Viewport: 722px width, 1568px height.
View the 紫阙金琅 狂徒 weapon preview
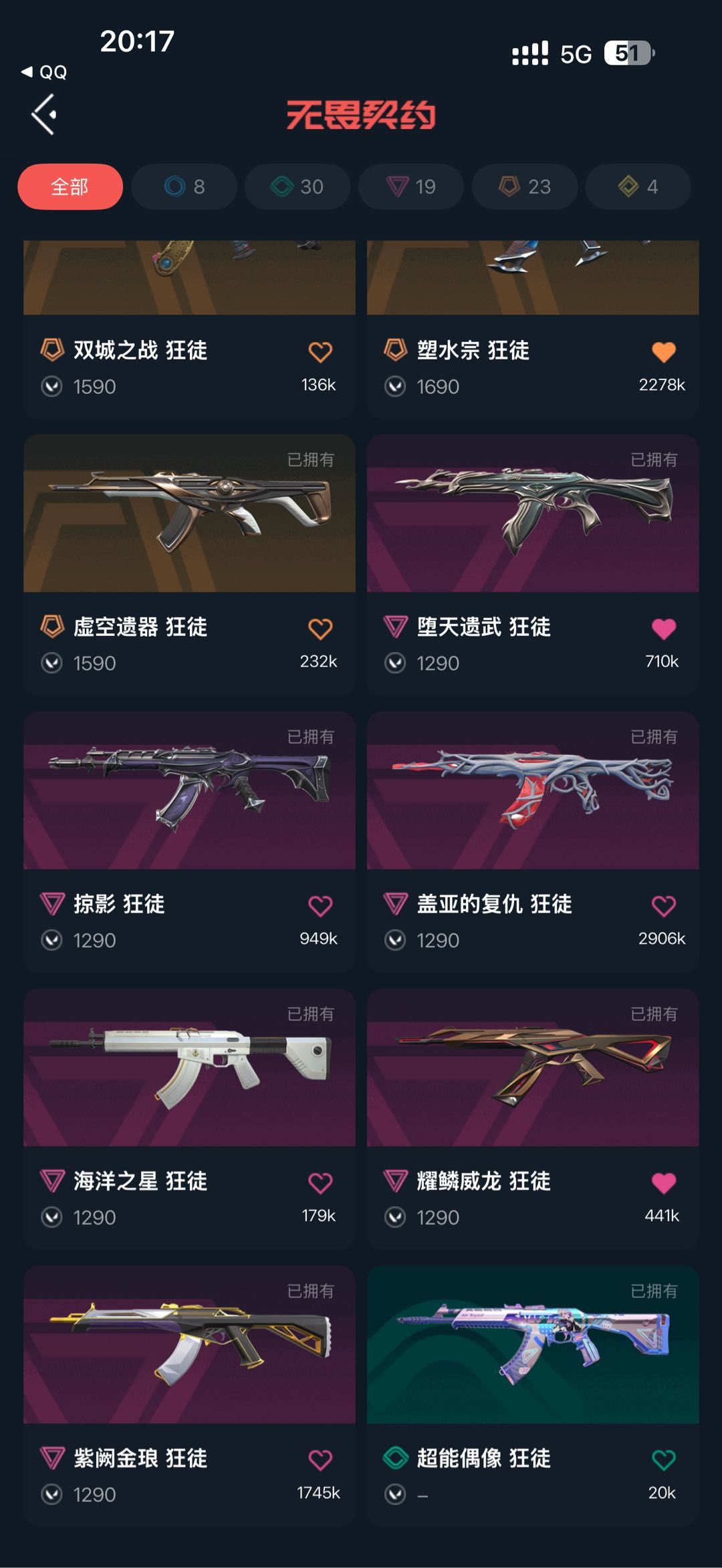(x=189, y=1344)
